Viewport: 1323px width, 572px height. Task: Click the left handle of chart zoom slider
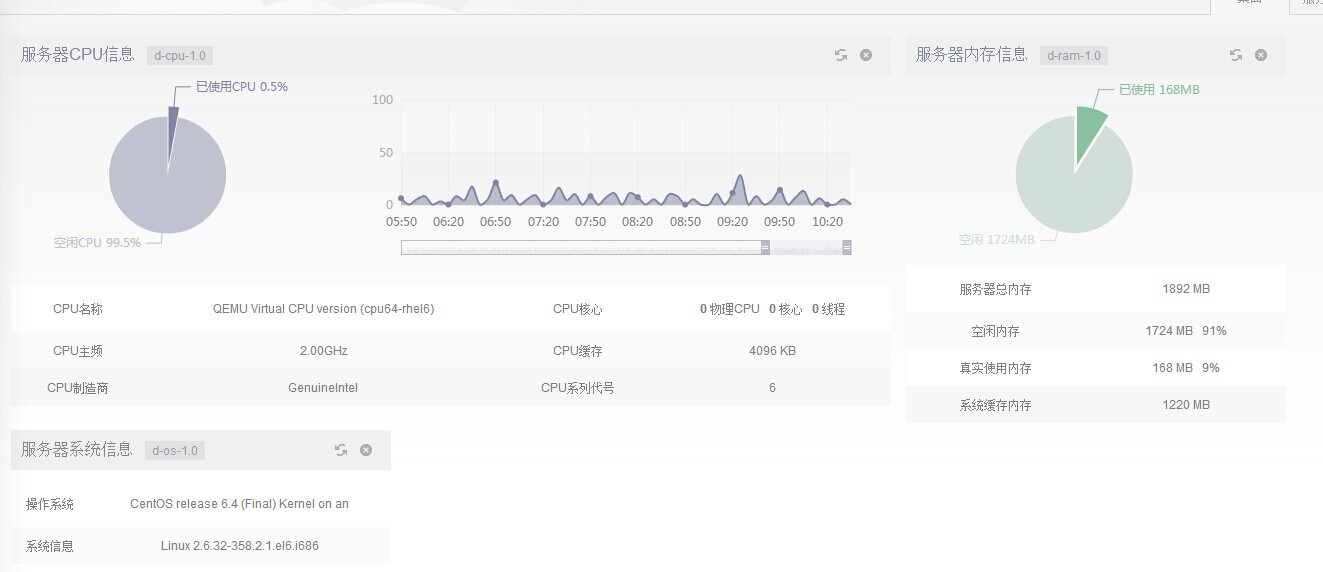tap(765, 247)
